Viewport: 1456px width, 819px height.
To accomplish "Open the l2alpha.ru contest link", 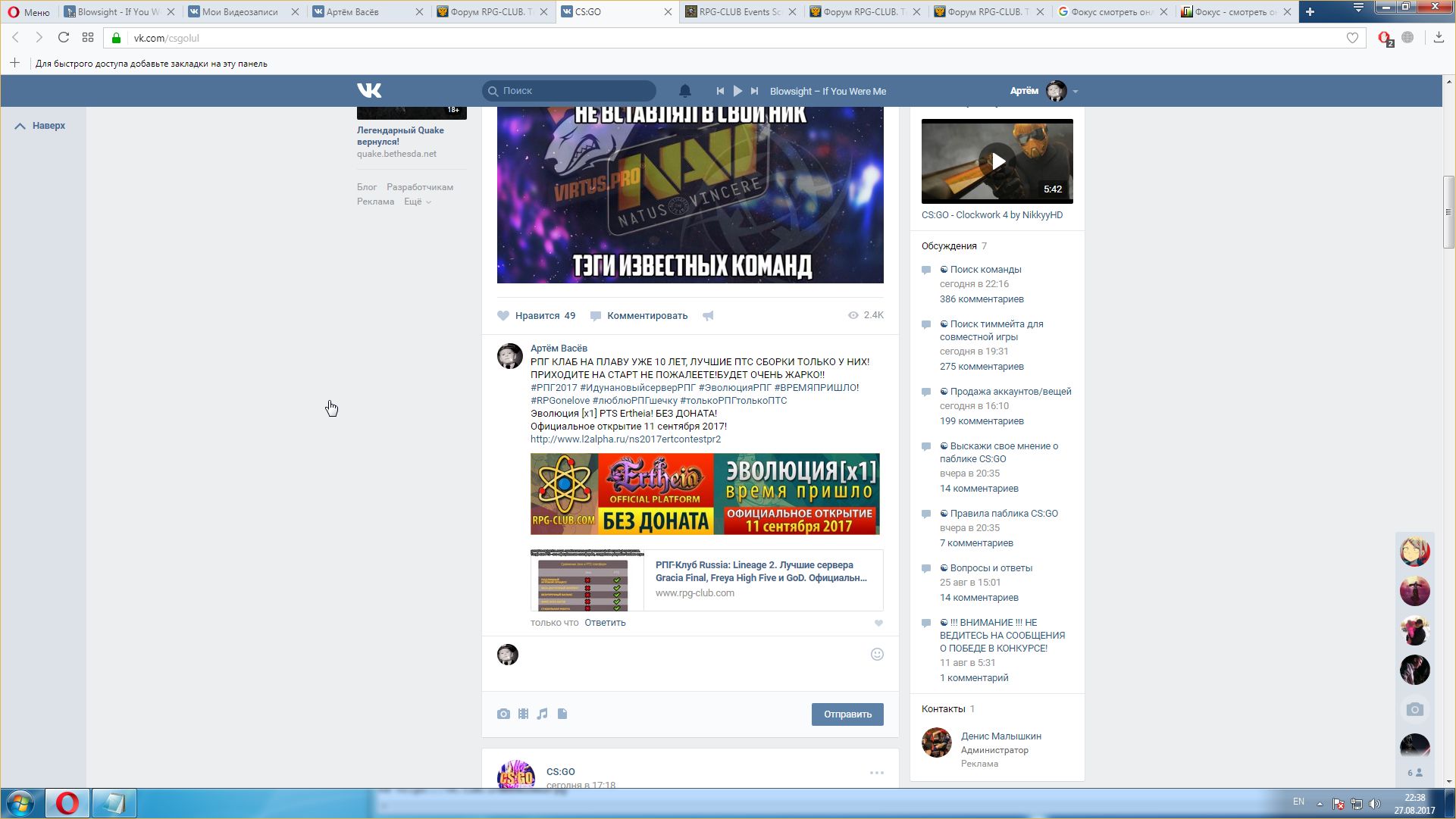I will point(625,439).
